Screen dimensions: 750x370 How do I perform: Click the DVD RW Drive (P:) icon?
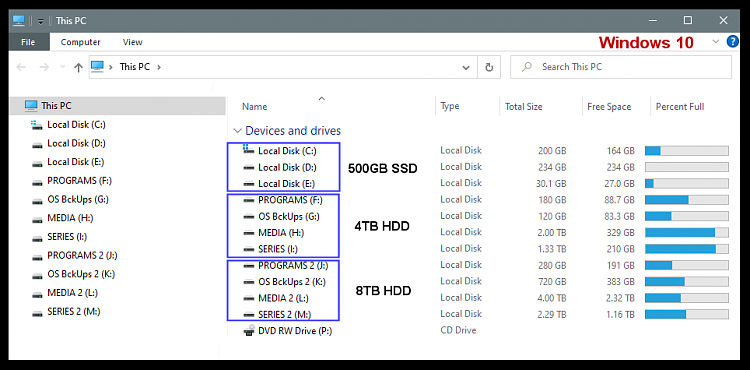pos(249,330)
